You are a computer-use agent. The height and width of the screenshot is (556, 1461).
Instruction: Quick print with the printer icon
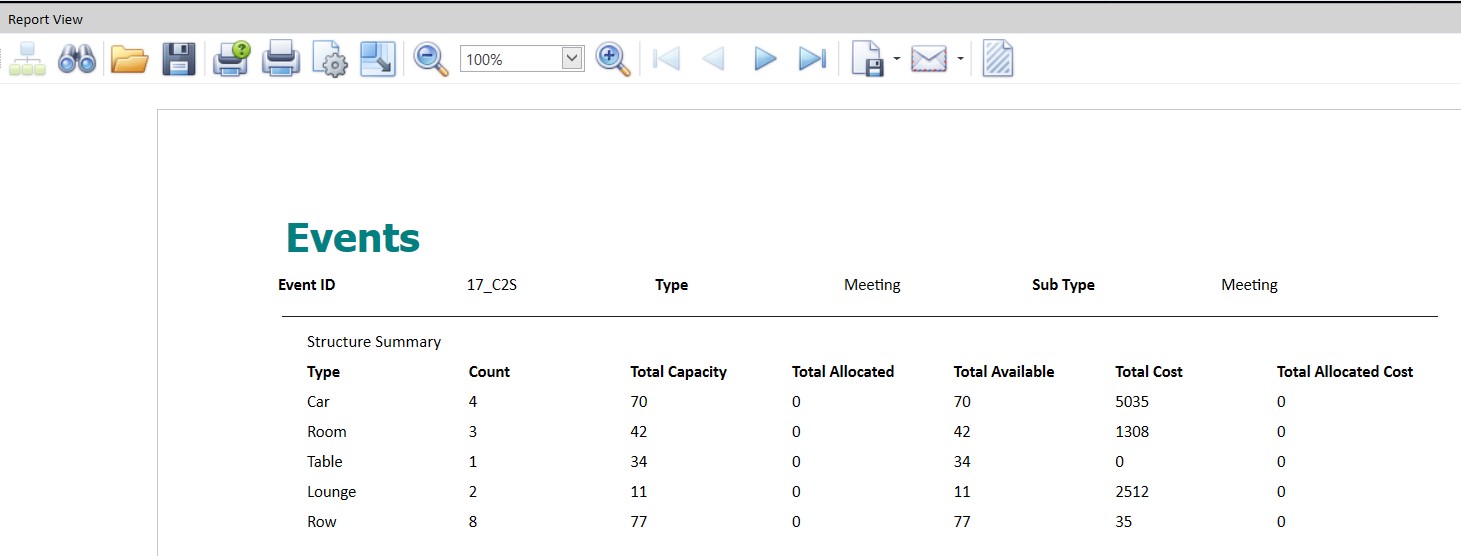(x=281, y=59)
